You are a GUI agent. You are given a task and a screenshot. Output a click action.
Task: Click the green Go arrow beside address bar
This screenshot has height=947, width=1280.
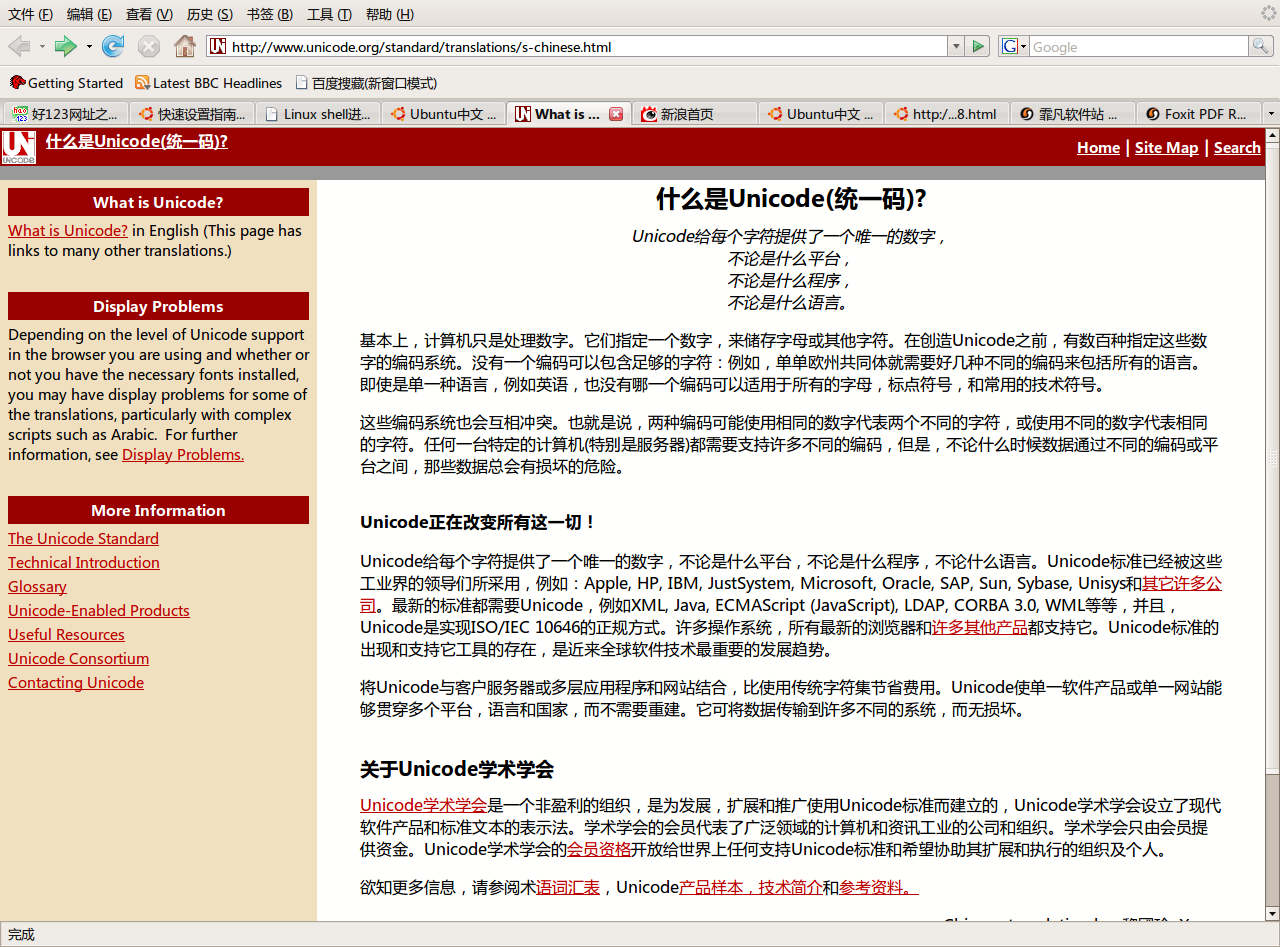pos(978,46)
